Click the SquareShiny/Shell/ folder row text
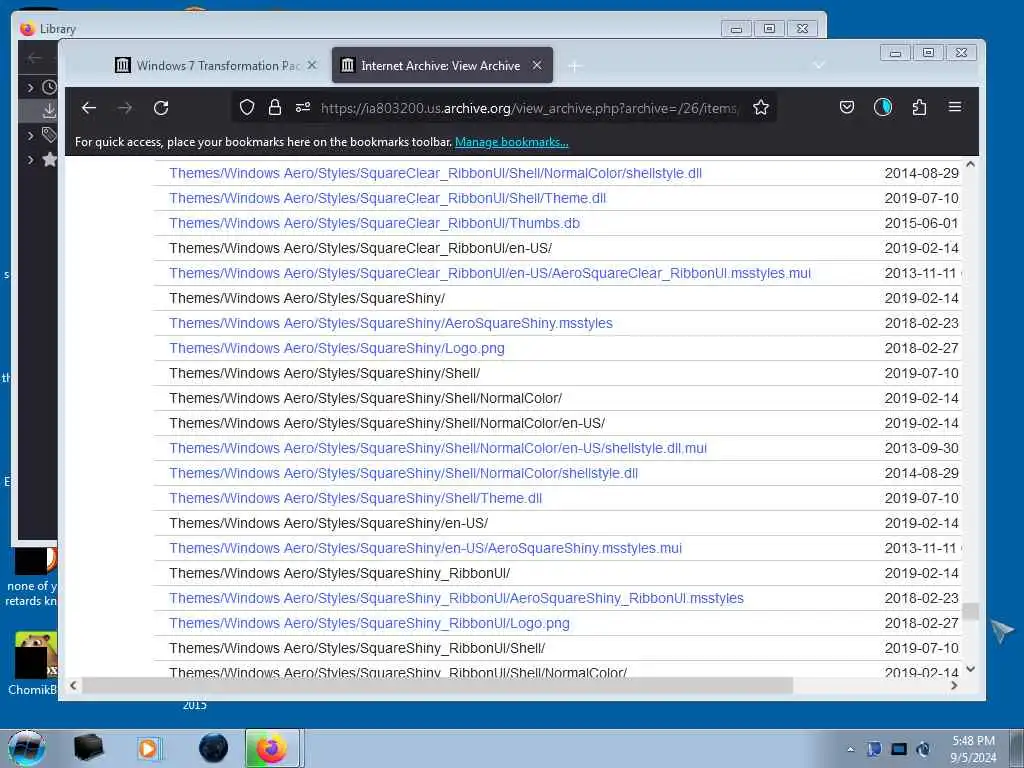 325,373
